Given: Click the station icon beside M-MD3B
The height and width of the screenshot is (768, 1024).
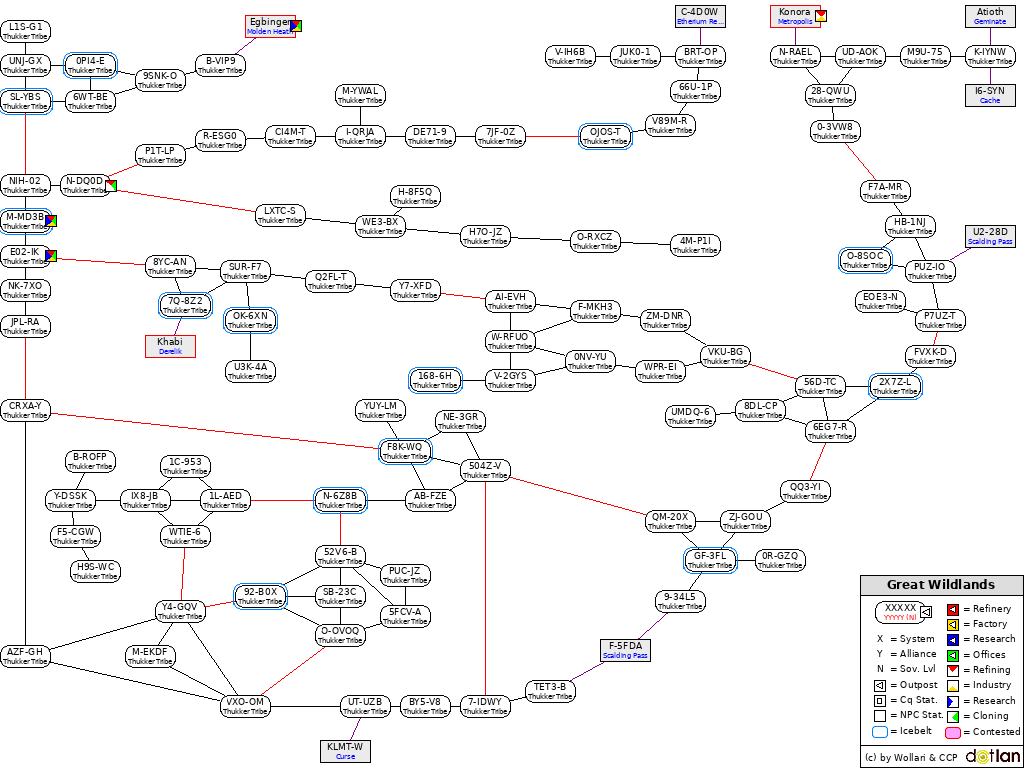Looking at the screenshot, I should (x=51, y=221).
